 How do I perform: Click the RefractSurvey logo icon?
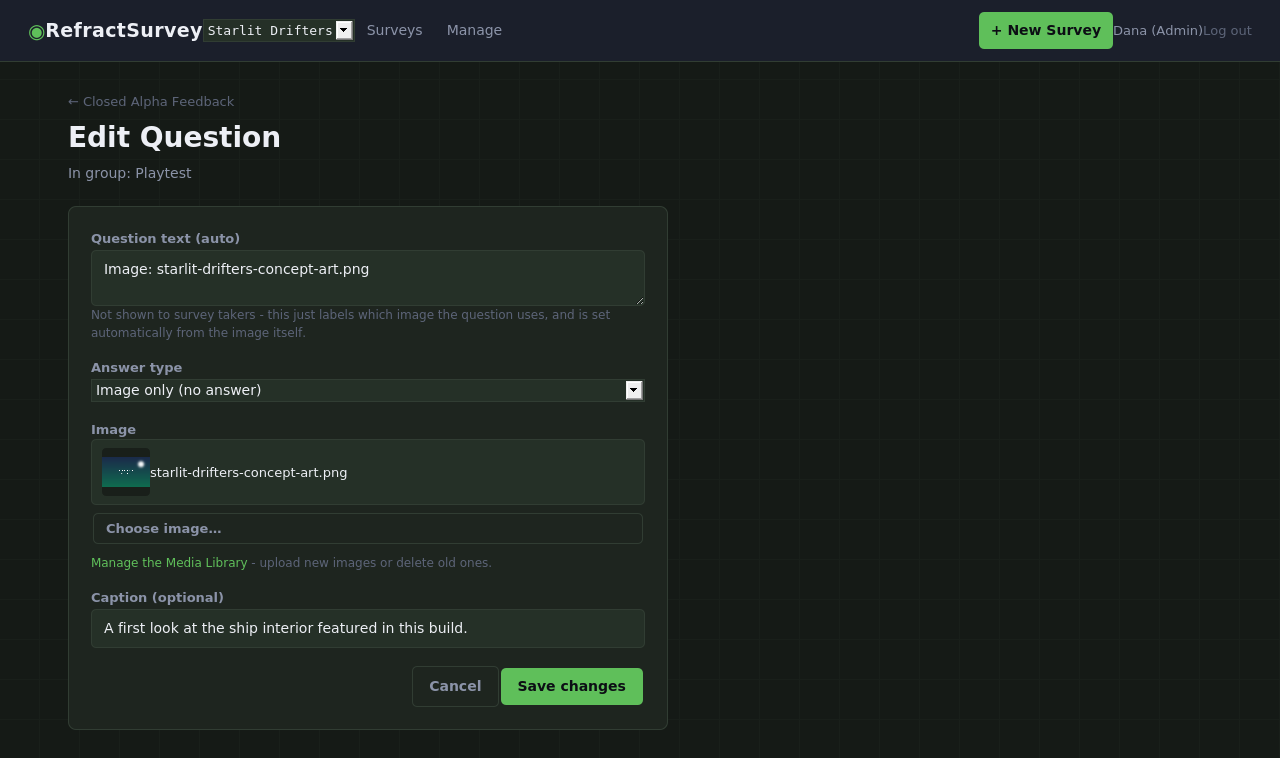pyautogui.click(x=37, y=31)
